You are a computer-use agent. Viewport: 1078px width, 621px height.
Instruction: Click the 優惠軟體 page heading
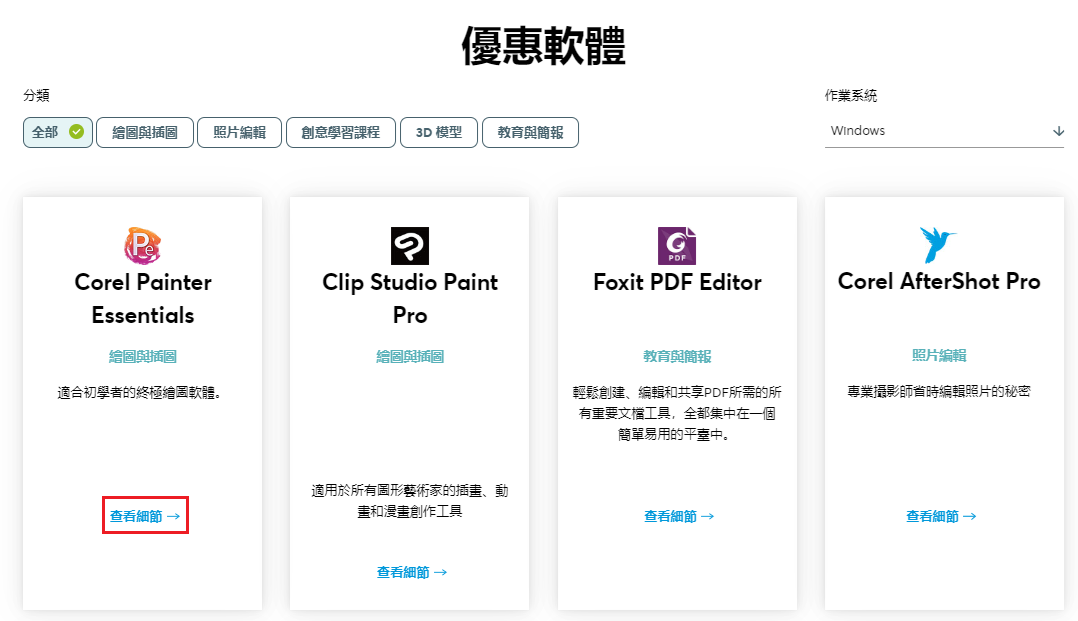(x=543, y=46)
